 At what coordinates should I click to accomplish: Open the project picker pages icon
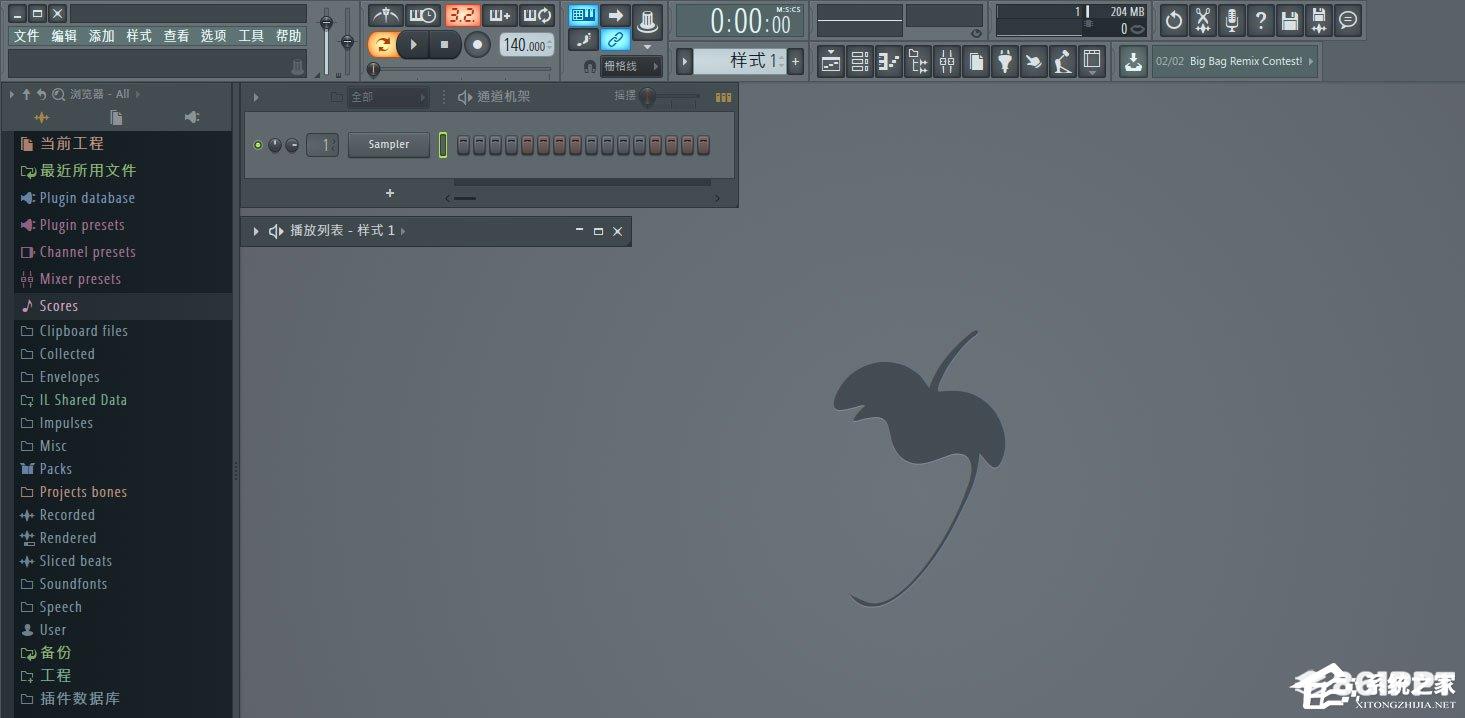(975, 61)
